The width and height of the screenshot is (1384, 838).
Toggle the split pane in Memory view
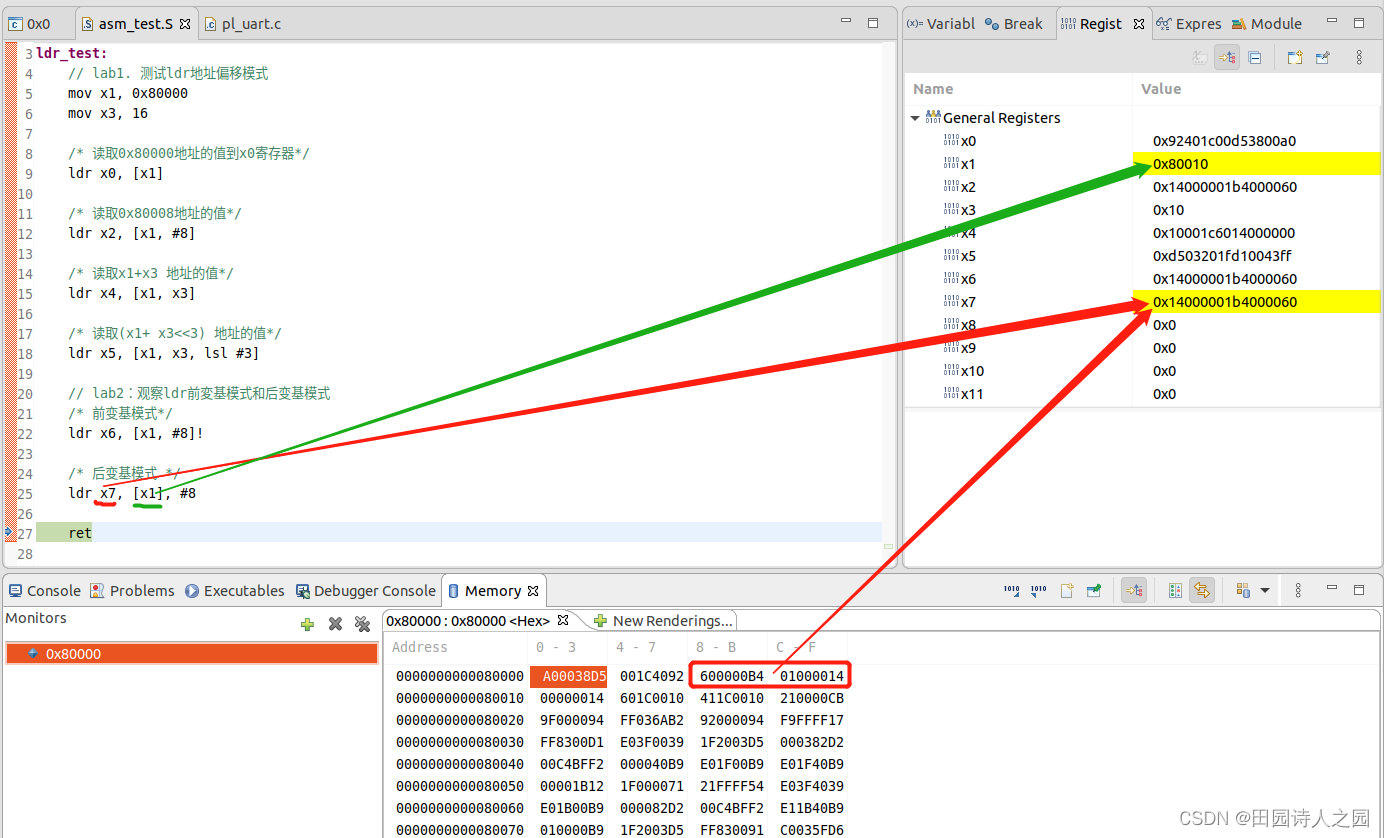tap(1176, 591)
